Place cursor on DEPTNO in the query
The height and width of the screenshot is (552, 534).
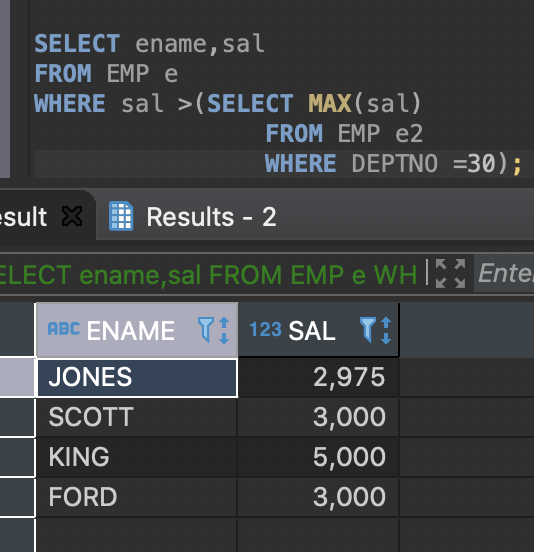click(395, 163)
